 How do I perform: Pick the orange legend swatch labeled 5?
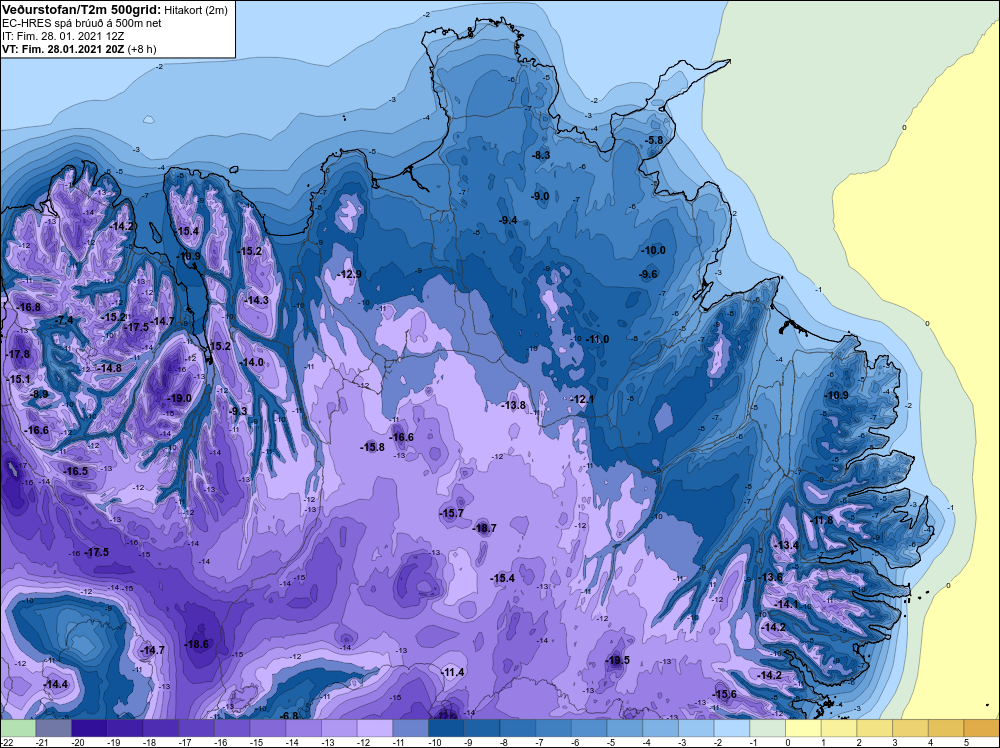(982, 728)
